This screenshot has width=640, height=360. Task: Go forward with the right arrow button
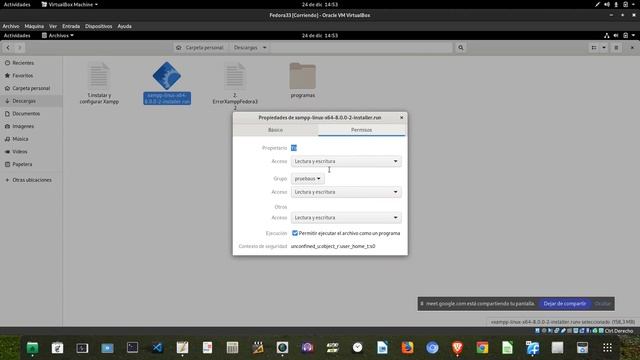pyautogui.click(x=19, y=48)
